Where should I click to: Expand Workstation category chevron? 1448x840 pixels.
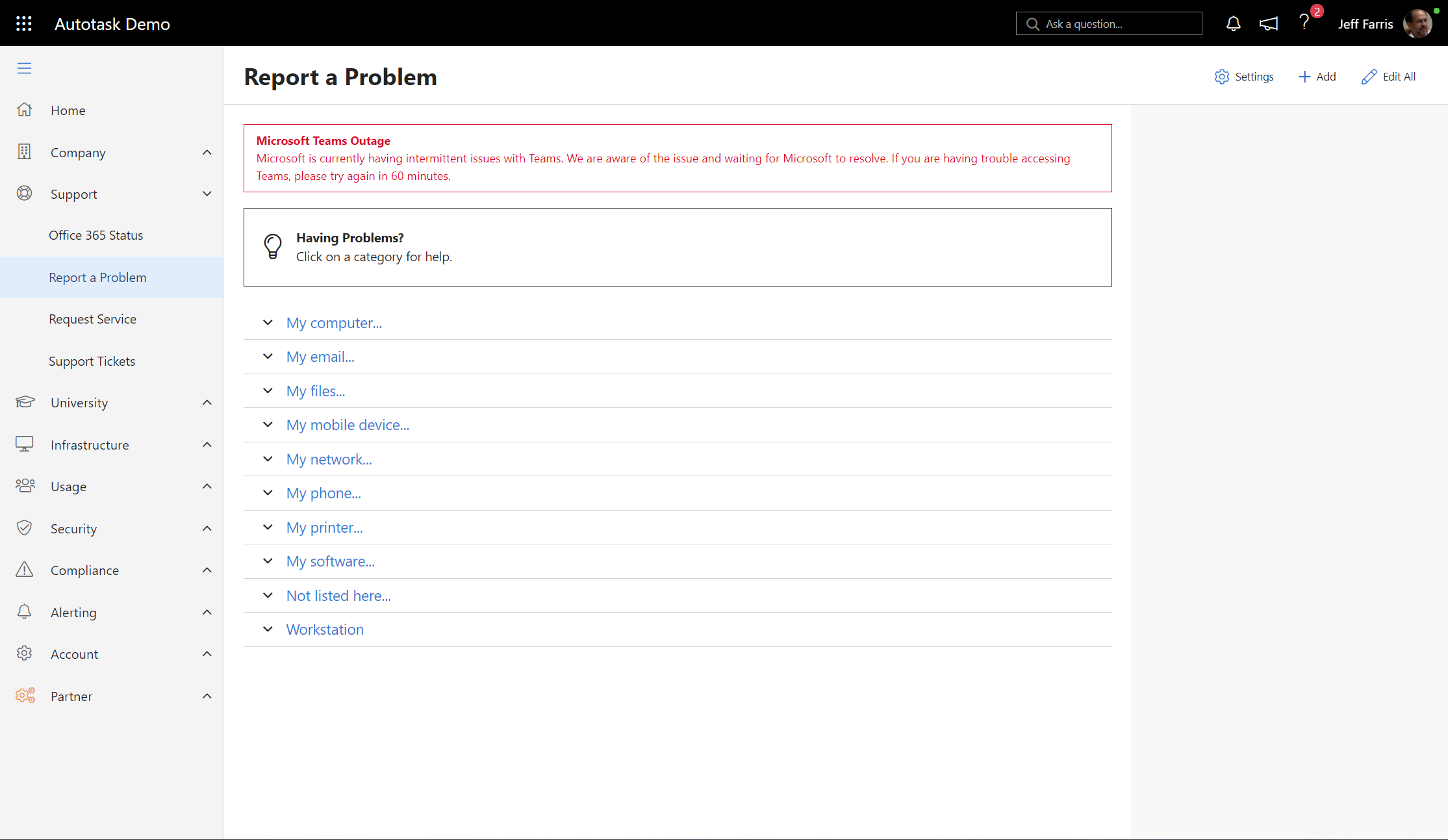click(268, 629)
